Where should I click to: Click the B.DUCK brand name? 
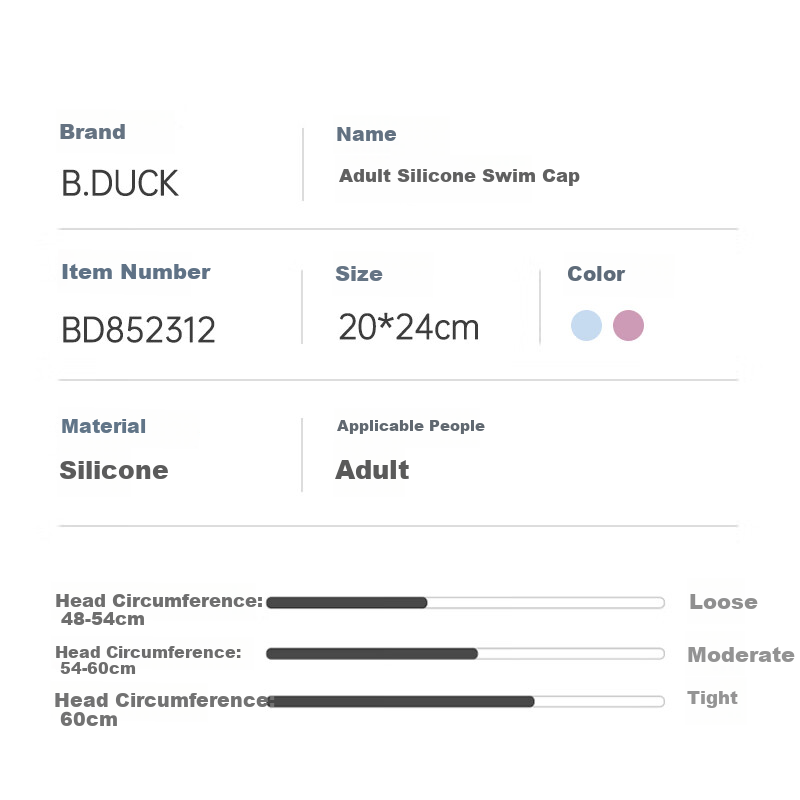pos(120,183)
